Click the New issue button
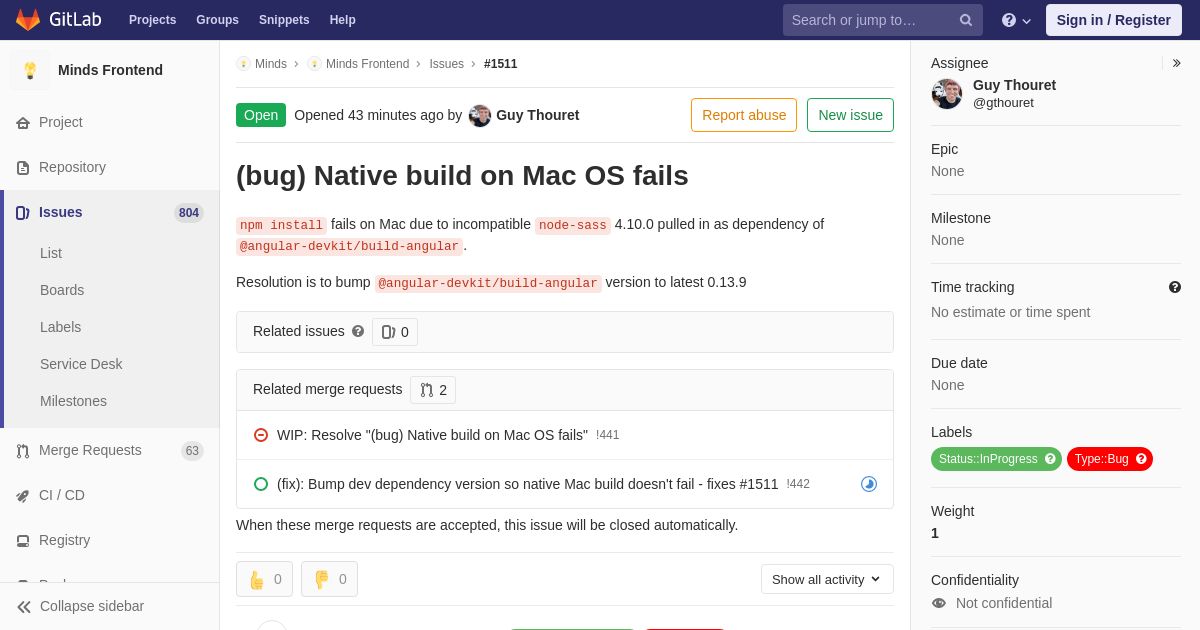The image size is (1200, 630). point(850,115)
